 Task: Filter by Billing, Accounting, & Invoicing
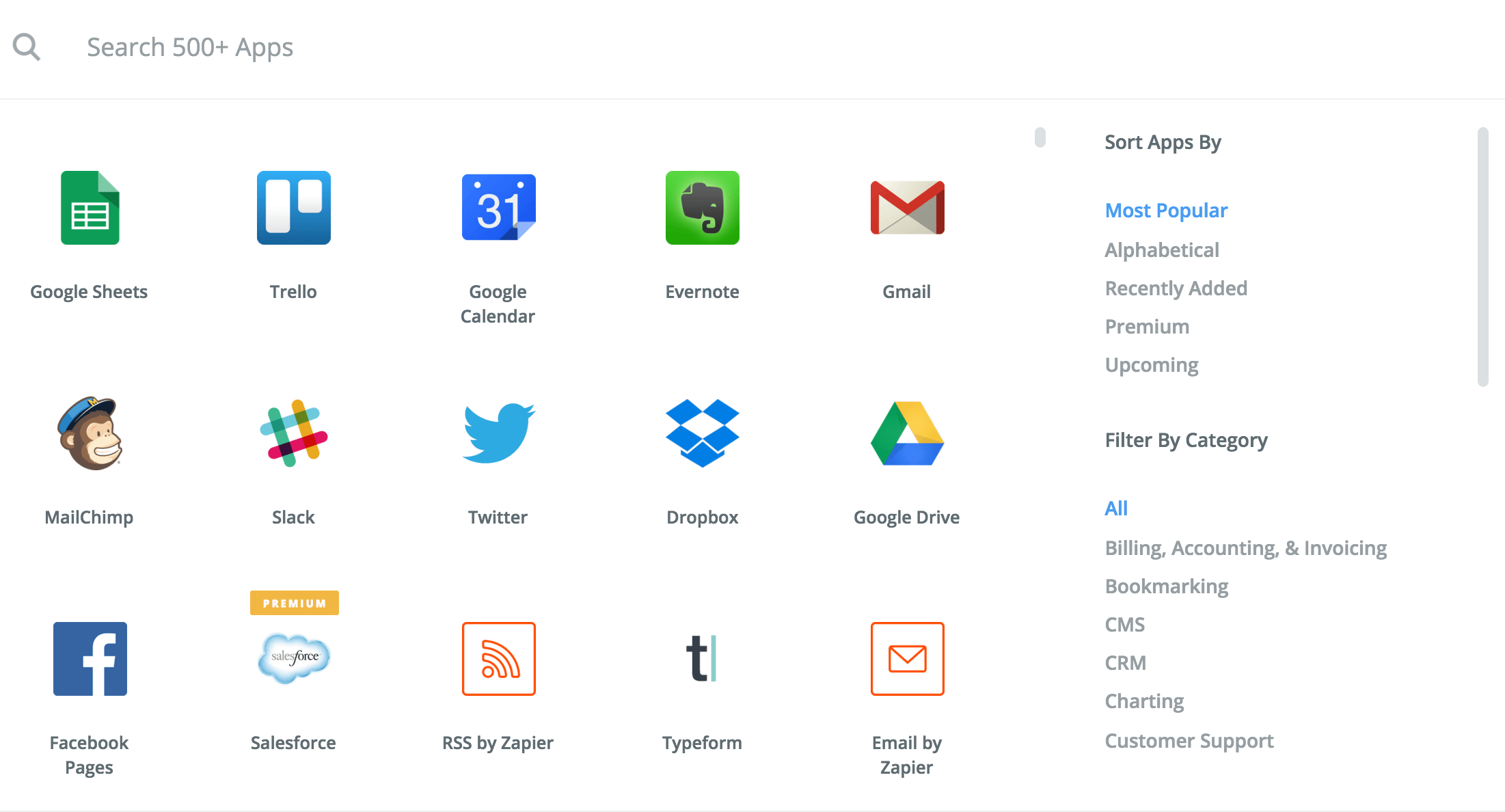point(1246,548)
